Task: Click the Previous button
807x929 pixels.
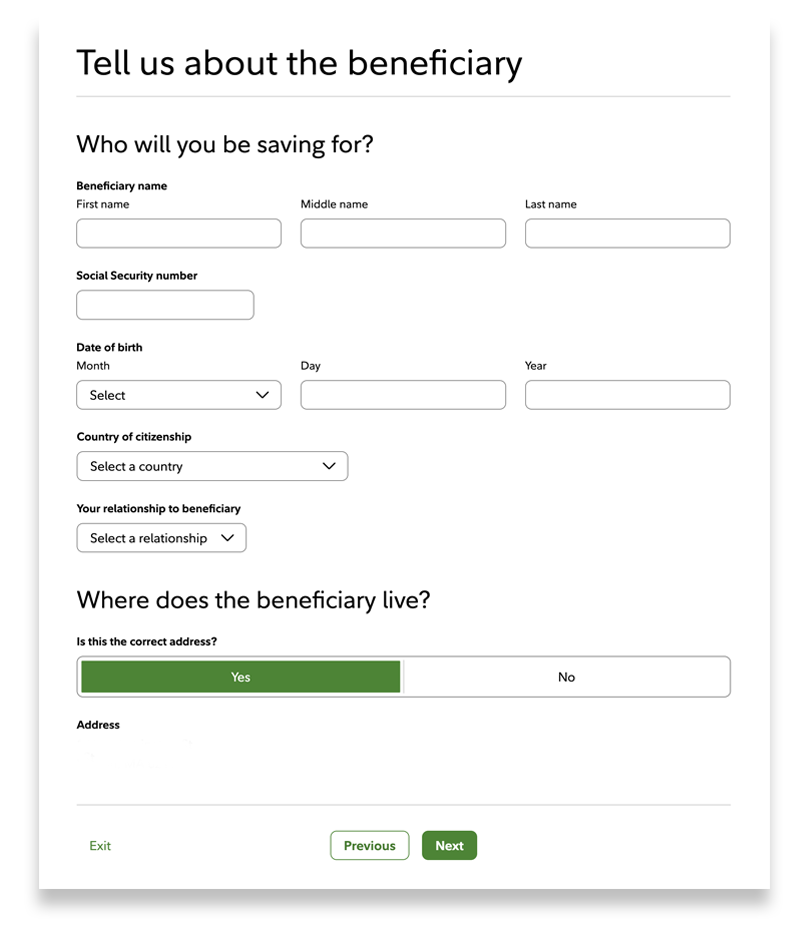Action: coord(369,845)
